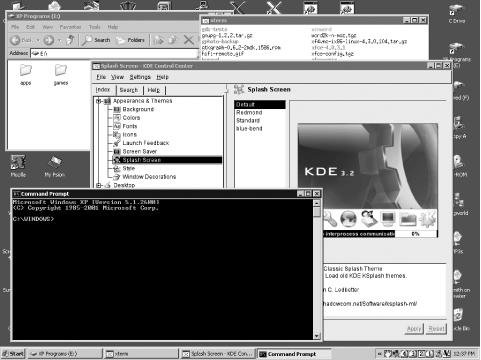This screenshot has width=481, height=360.
Task: Toggle the Folders pane in Explorer
Action: pos(130,40)
